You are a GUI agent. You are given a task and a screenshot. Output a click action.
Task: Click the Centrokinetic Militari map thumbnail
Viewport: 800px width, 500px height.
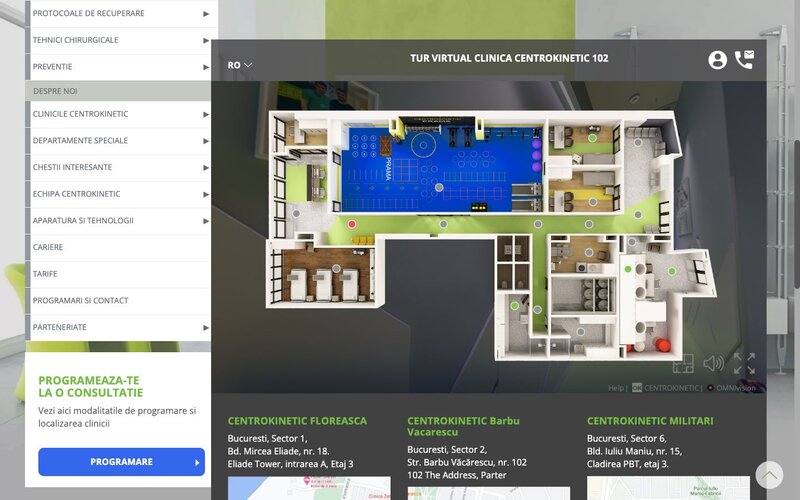668,488
